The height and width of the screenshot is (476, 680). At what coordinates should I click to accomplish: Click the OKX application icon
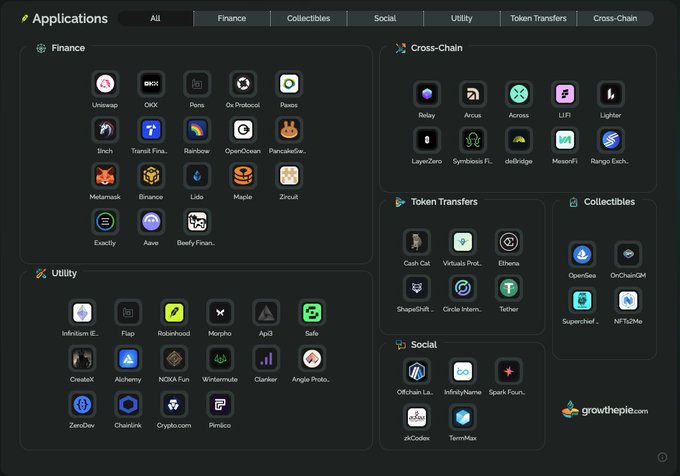point(151,84)
